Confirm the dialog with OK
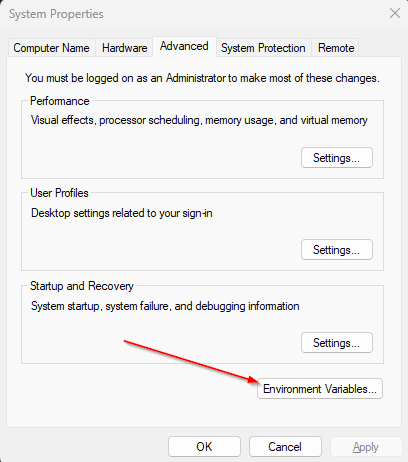The width and height of the screenshot is (408, 462). pyautogui.click(x=204, y=447)
